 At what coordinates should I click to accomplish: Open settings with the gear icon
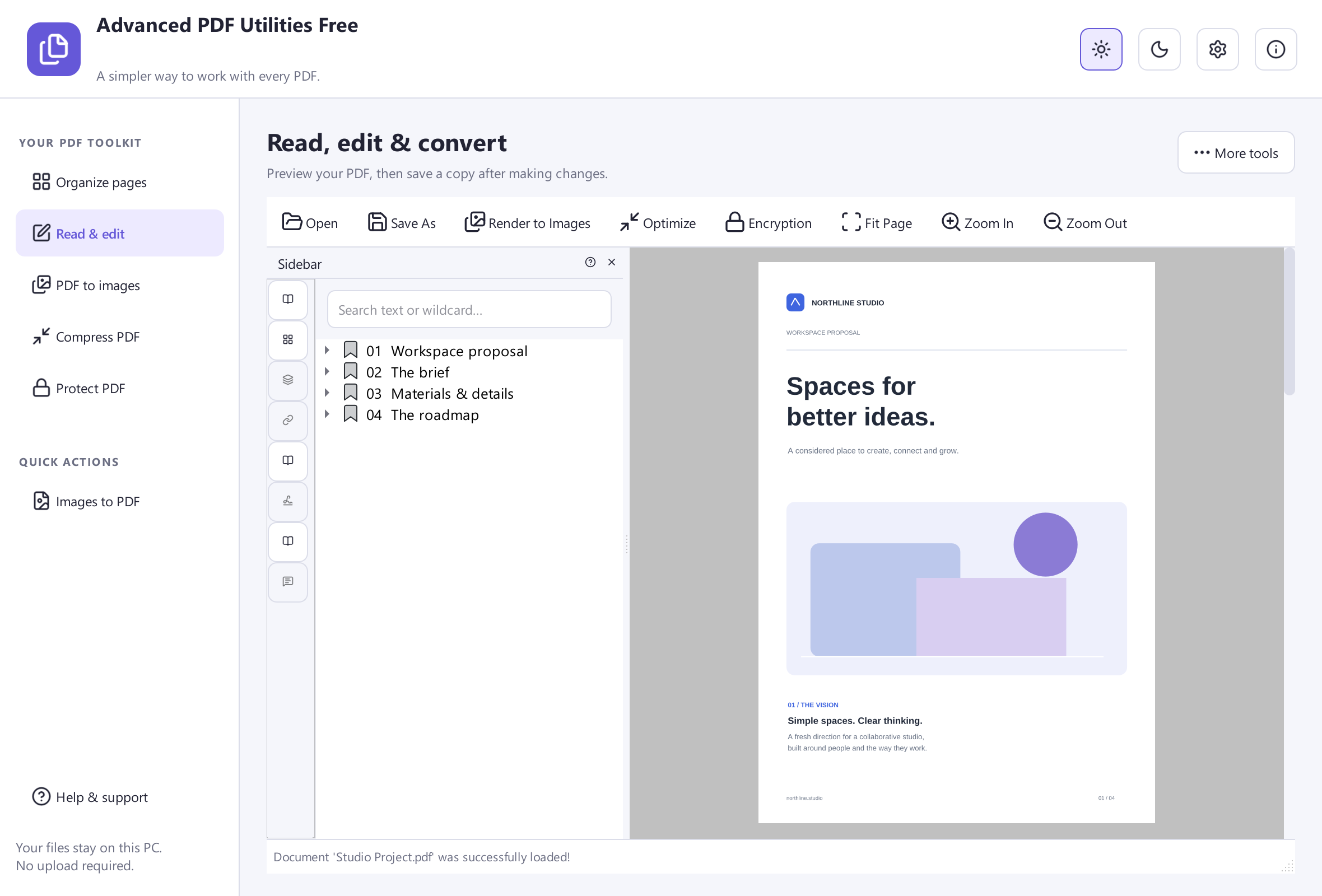1217,49
